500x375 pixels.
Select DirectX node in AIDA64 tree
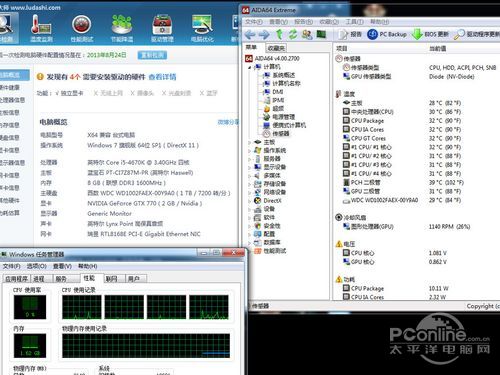click(x=272, y=200)
